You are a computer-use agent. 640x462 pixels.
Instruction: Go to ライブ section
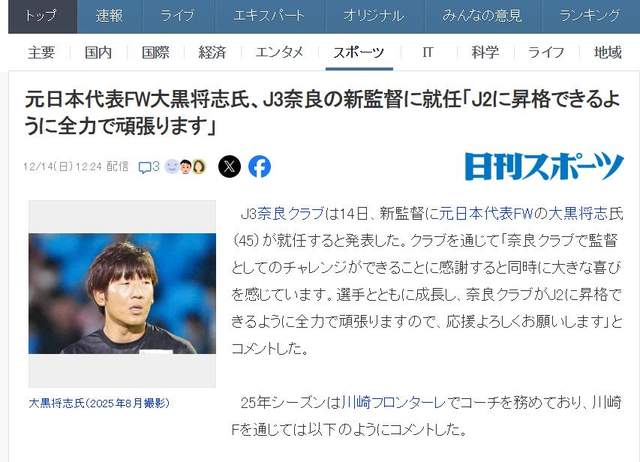point(177,16)
